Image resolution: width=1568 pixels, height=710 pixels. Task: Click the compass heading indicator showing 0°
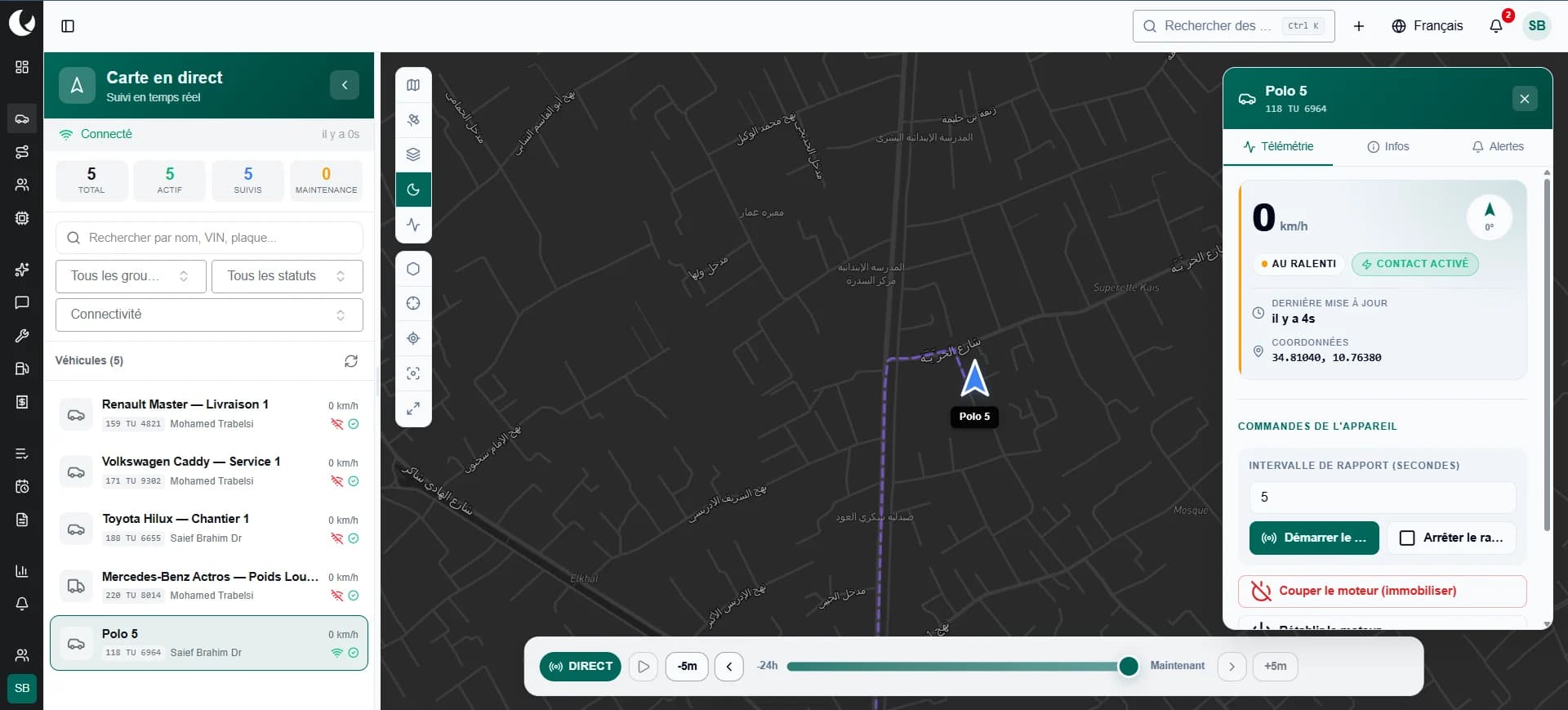coord(1490,217)
